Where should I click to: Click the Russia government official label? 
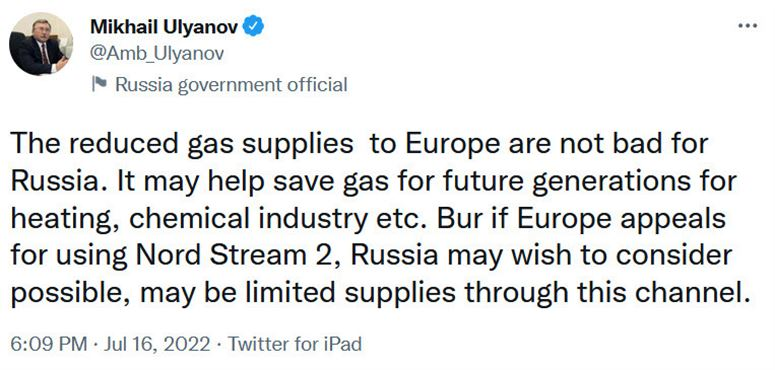pos(231,84)
